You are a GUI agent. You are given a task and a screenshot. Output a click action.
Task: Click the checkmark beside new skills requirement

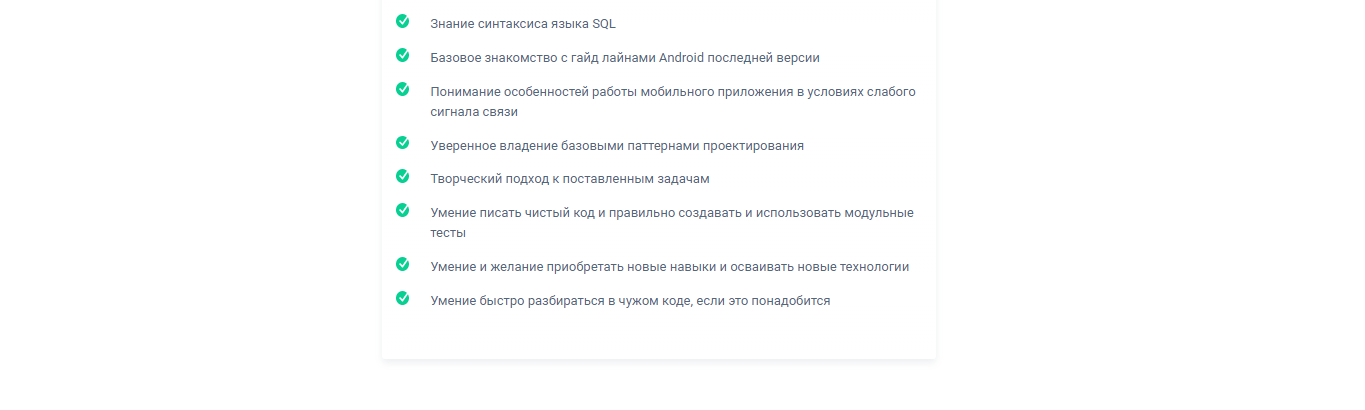click(x=402, y=265)
